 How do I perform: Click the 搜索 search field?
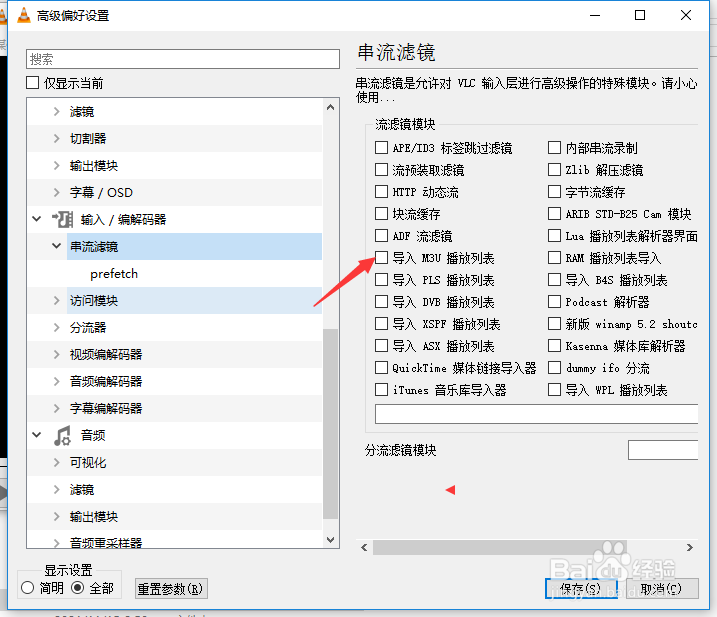tap(183, 59)
